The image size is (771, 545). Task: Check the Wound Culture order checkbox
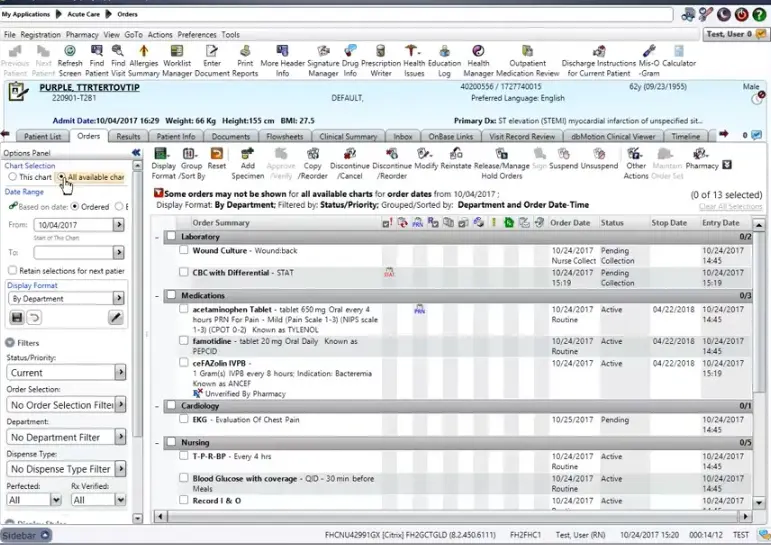(184, 251)
